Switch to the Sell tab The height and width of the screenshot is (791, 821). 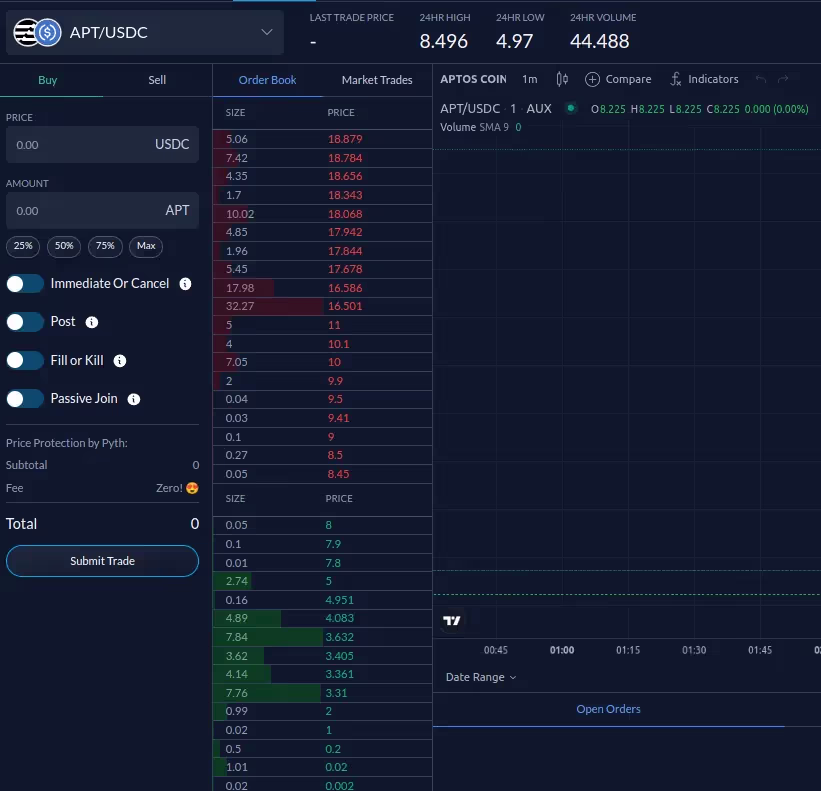(x=157, y=80)
